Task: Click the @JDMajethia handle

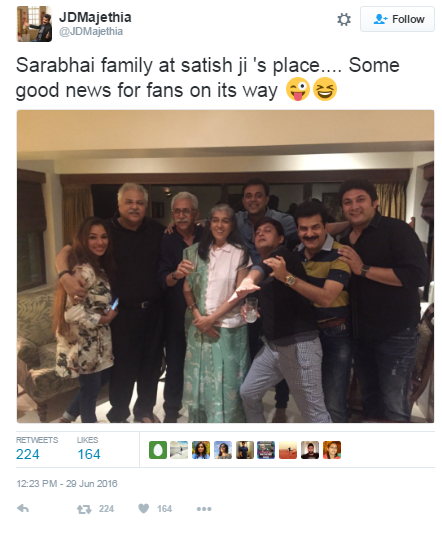Action: (x=91, y=31)
